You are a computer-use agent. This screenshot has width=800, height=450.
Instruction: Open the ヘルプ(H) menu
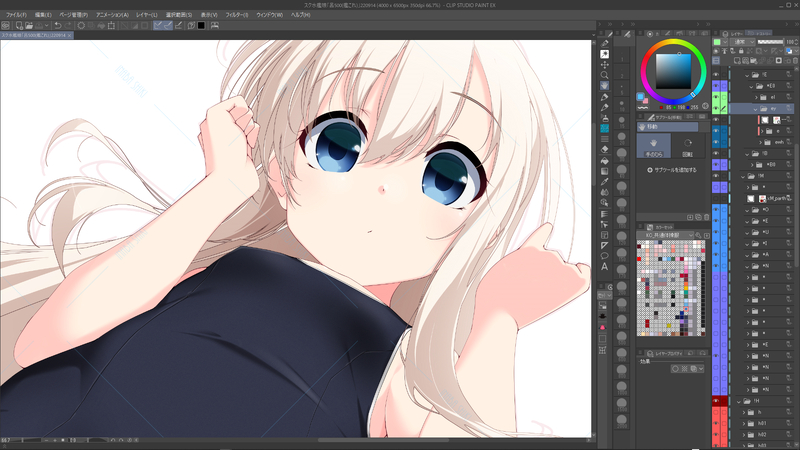300,15
